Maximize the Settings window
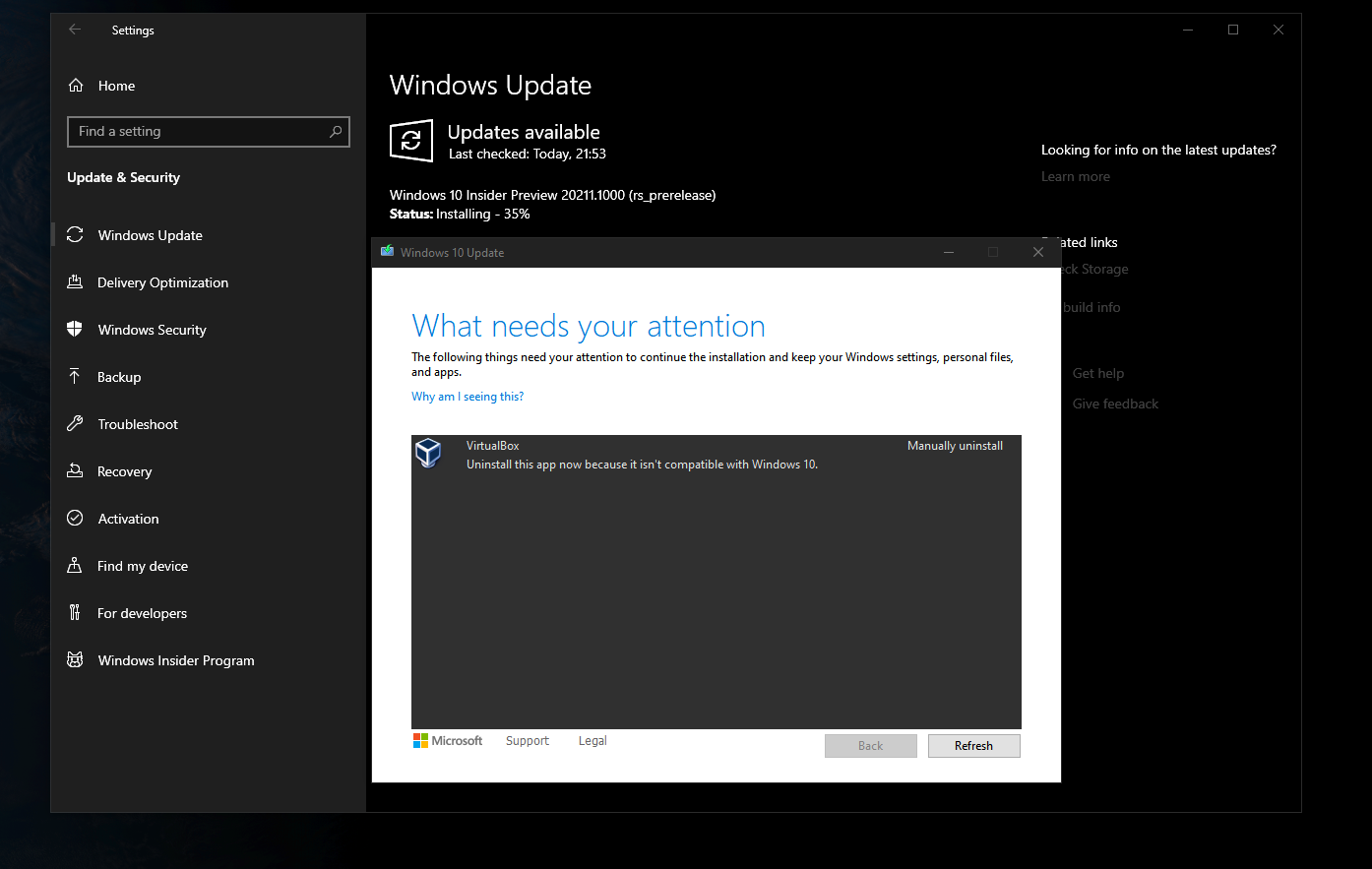This screenshot has width=1372, height=869. click(x=1233, y=30)
